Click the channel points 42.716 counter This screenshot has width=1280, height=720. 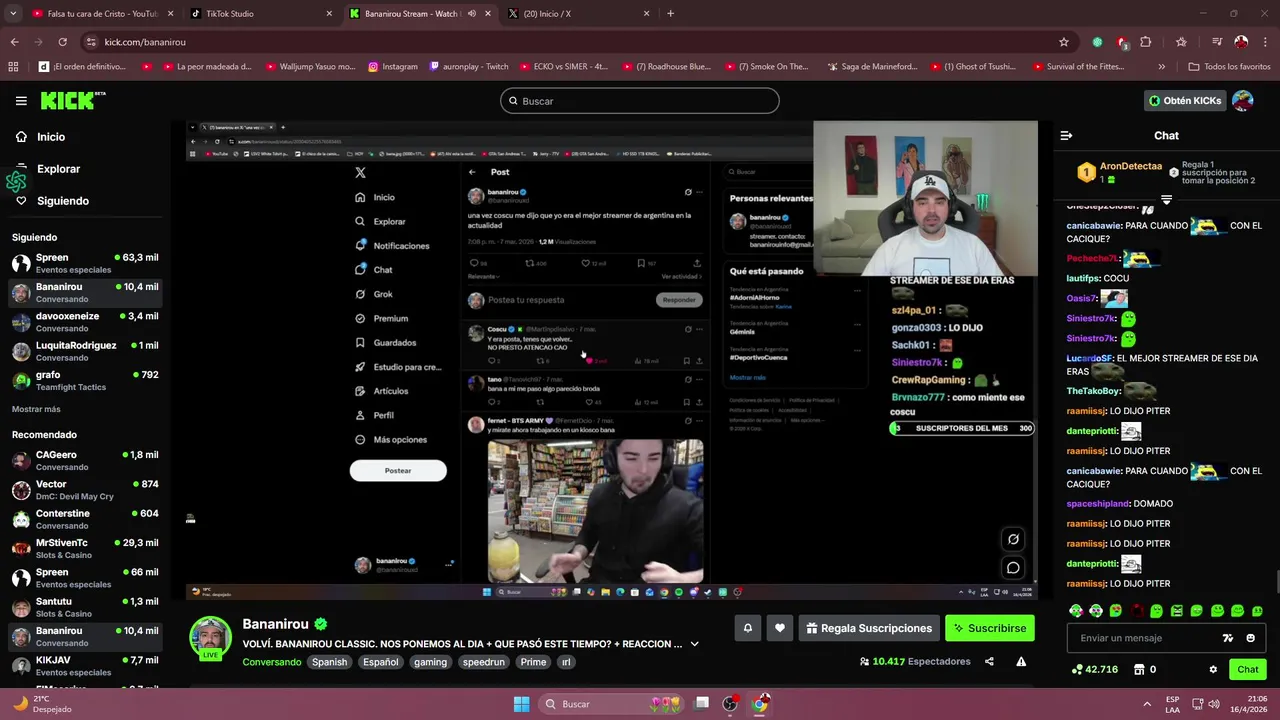[1094, 669]
